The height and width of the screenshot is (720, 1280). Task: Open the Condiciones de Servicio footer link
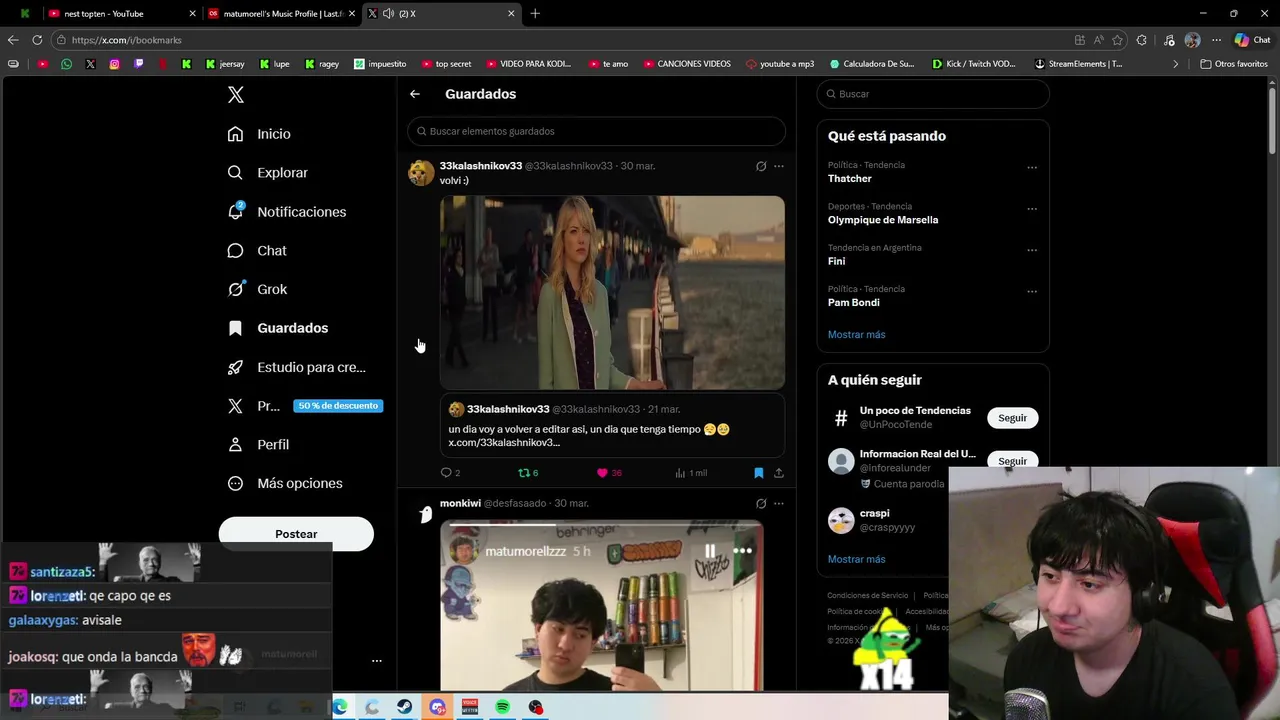point(867,596)
